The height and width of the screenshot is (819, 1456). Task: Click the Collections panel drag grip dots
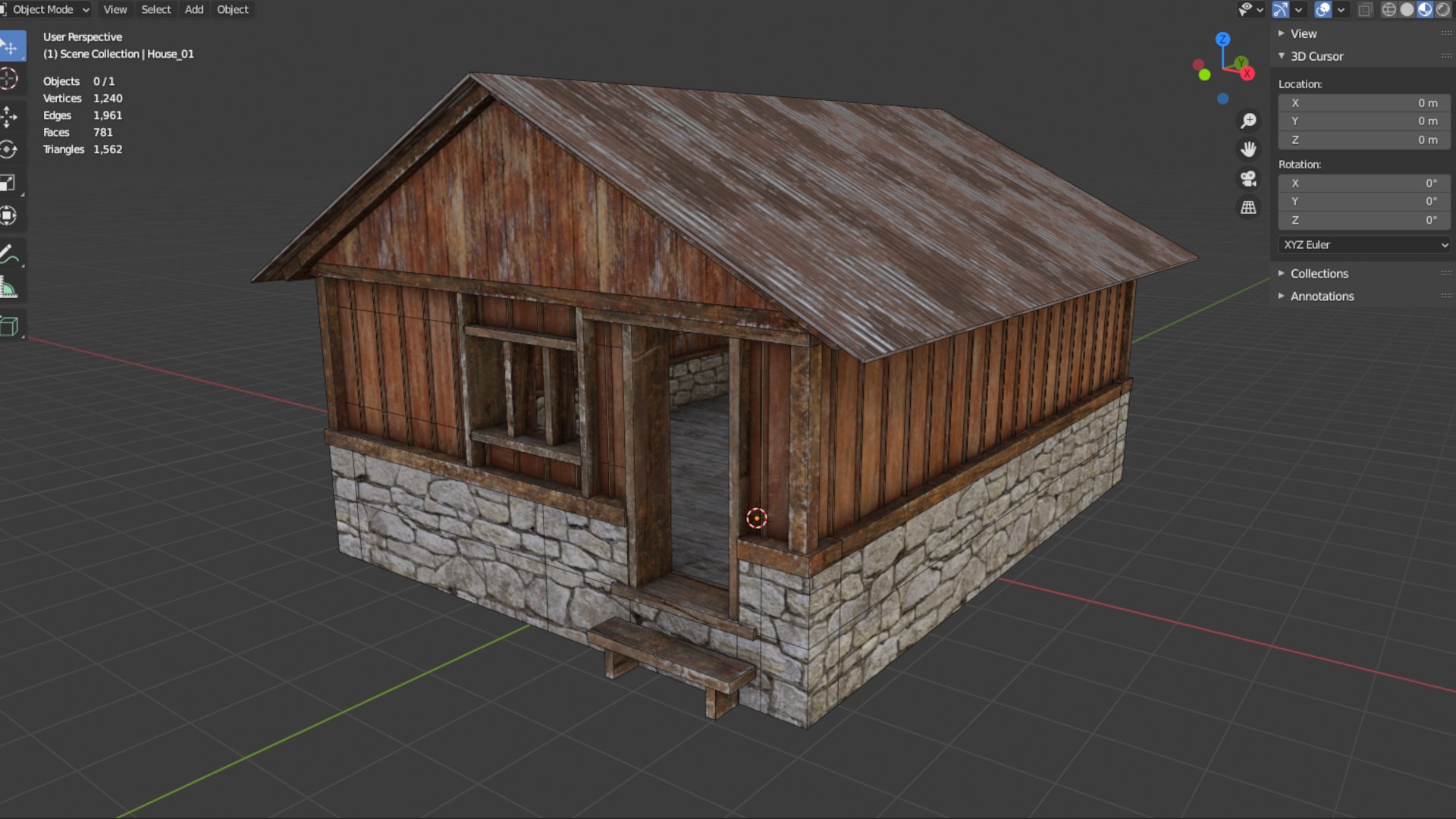1445,273
